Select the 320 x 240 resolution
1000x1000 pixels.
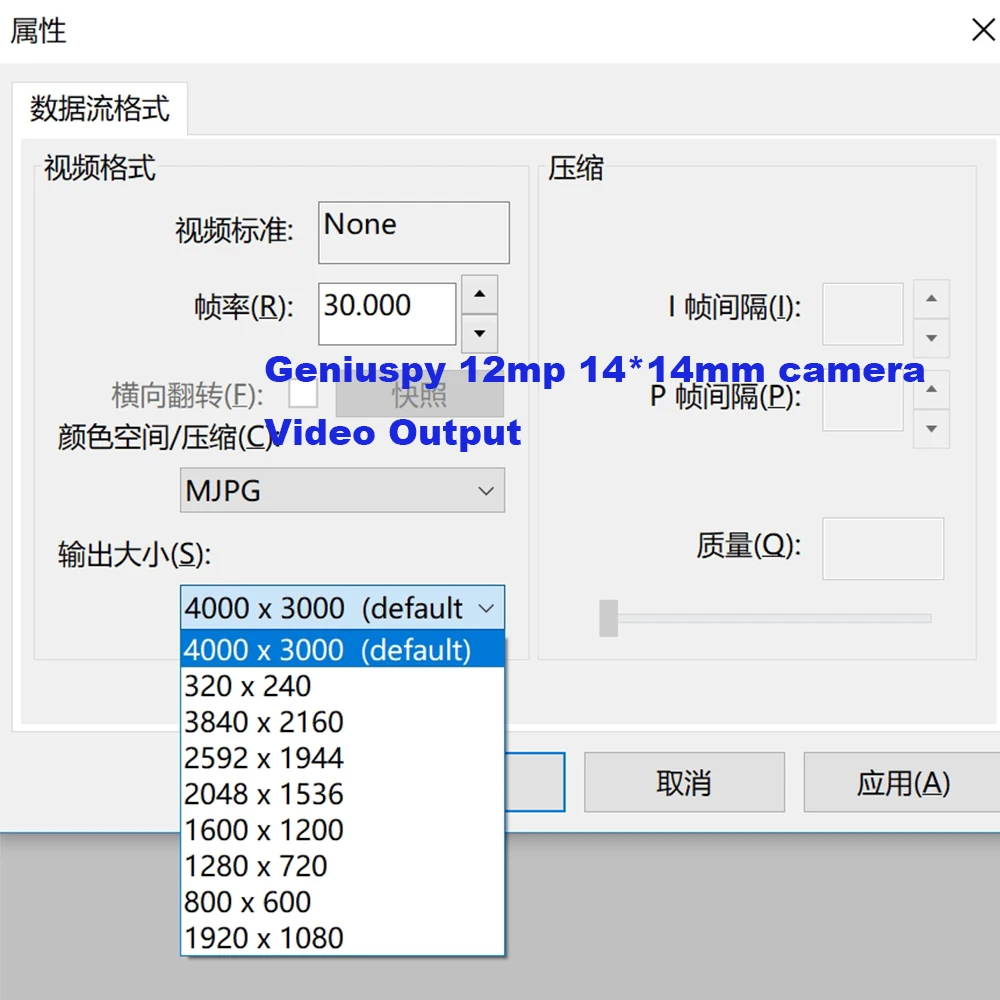[342, 686]
